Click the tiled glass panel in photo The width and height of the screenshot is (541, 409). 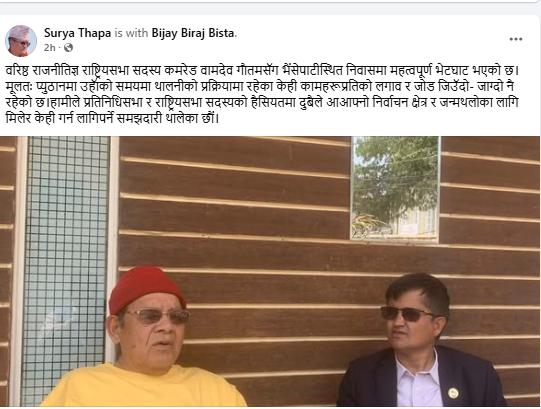coord(66,269)
